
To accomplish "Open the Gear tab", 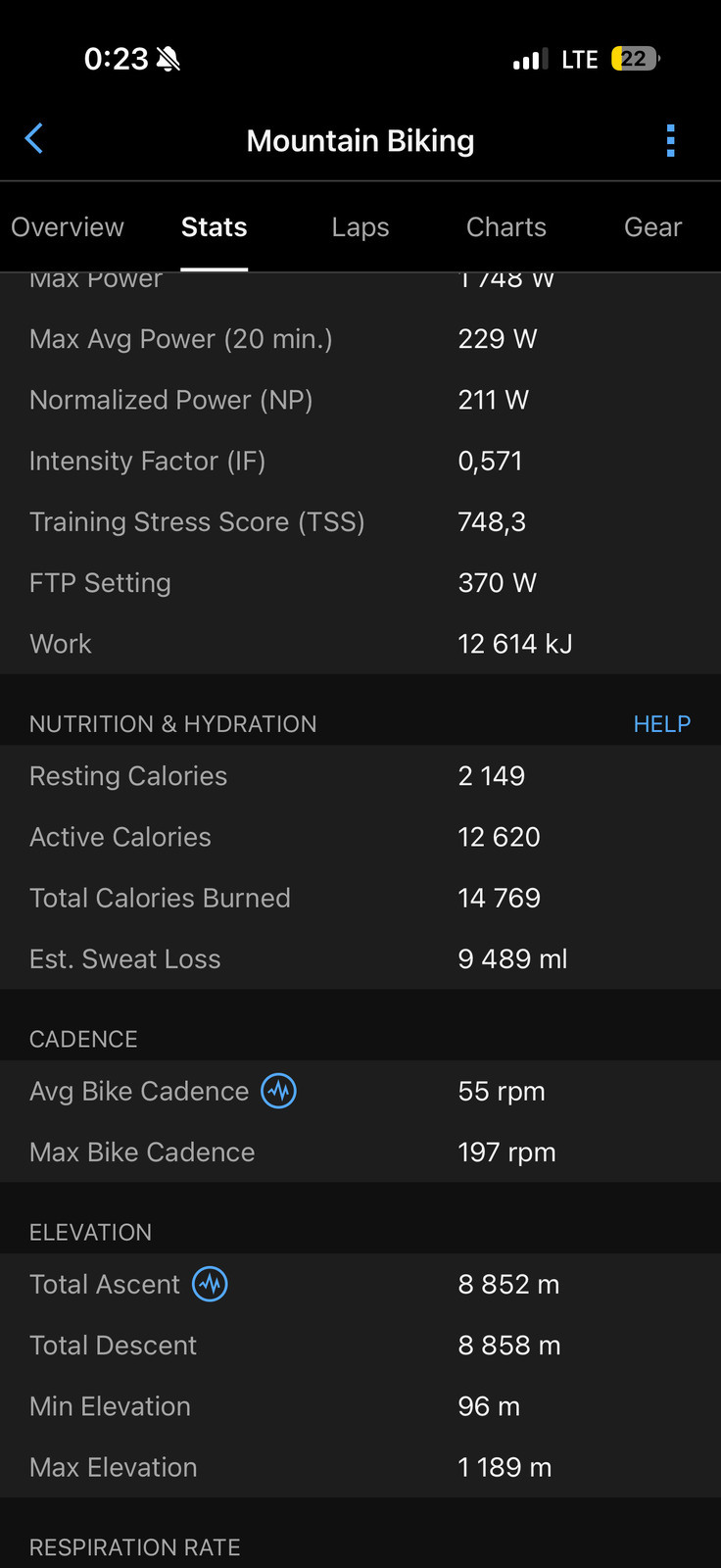I will [x=652, y=227].
